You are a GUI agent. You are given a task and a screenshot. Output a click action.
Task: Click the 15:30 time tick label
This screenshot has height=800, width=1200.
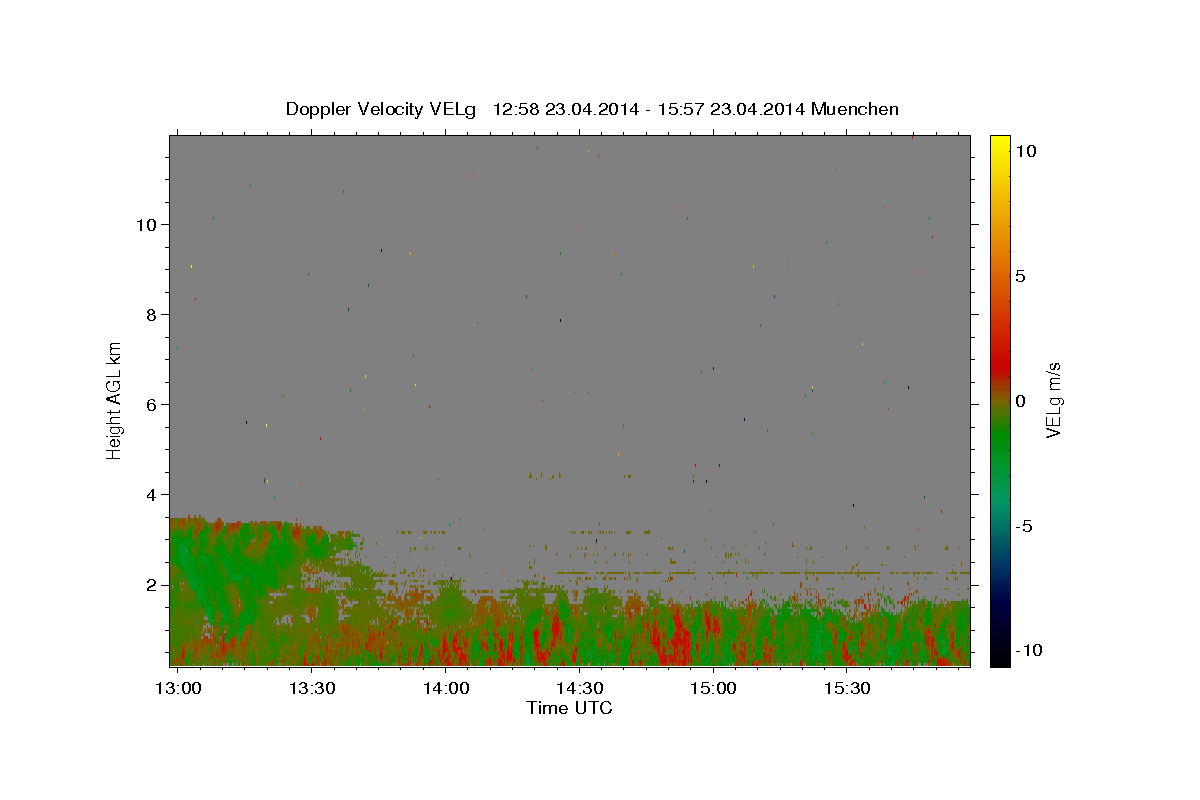[x=847, y=688]
